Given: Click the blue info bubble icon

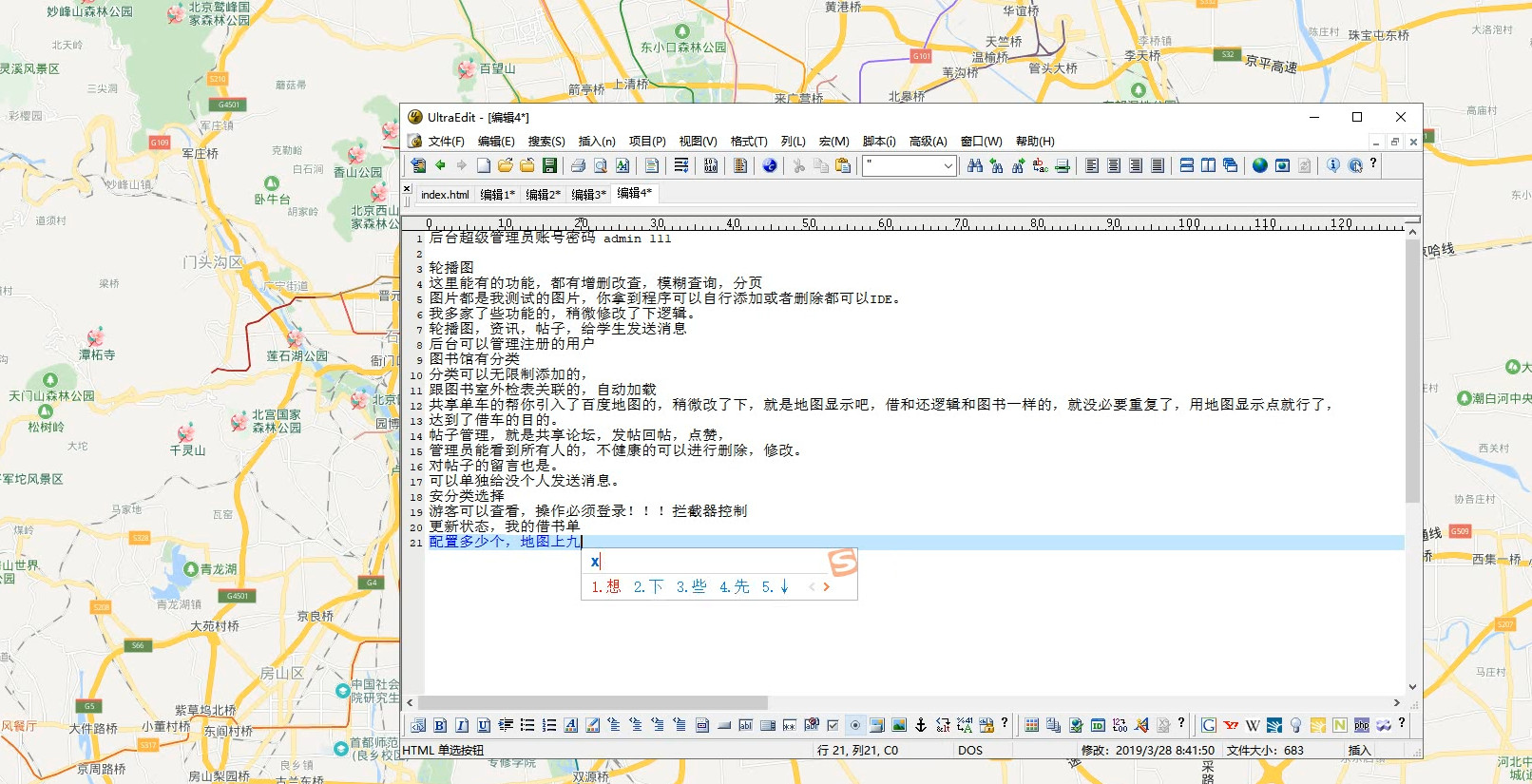Looking at the screenshot, I should [x=1333, y=165].
